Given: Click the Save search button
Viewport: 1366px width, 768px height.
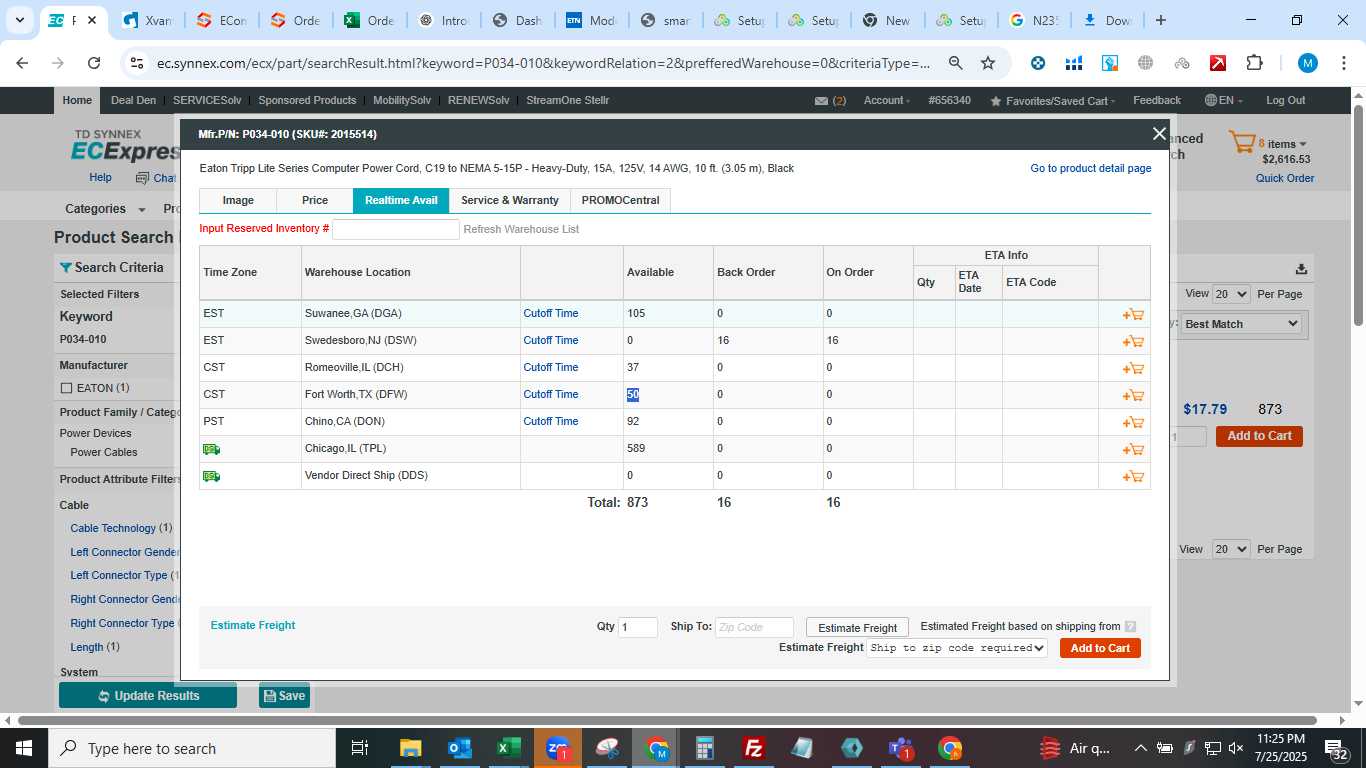Looking at the screenshot, I should [284, 696].
